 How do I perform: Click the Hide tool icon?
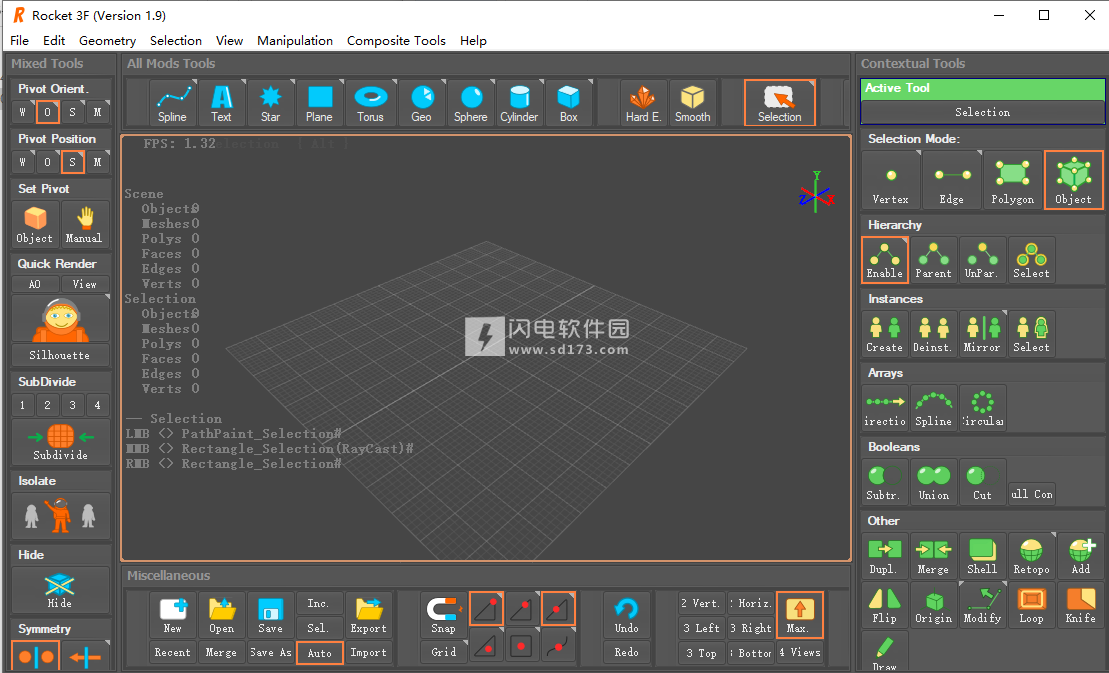60,590
